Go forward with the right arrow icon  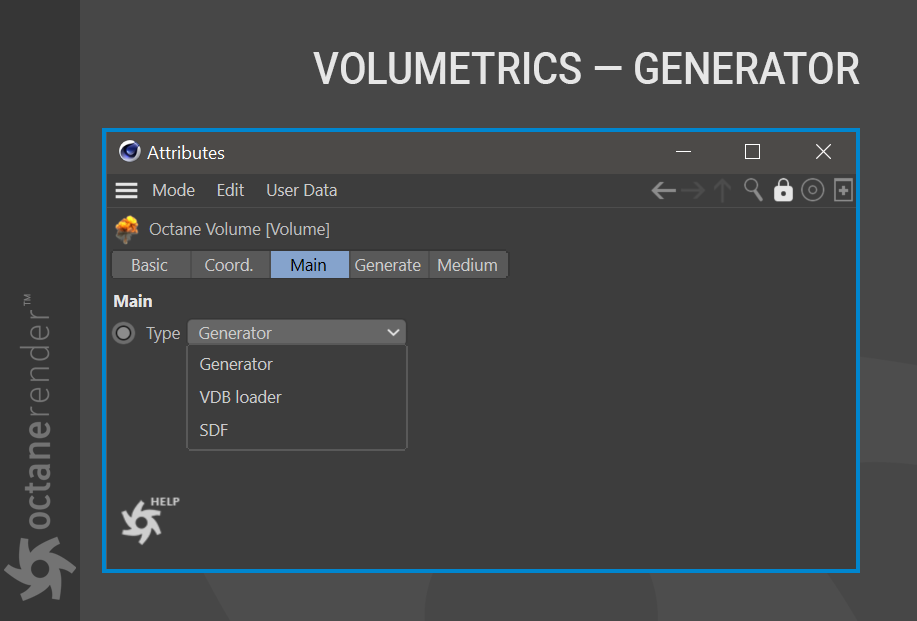693,191
